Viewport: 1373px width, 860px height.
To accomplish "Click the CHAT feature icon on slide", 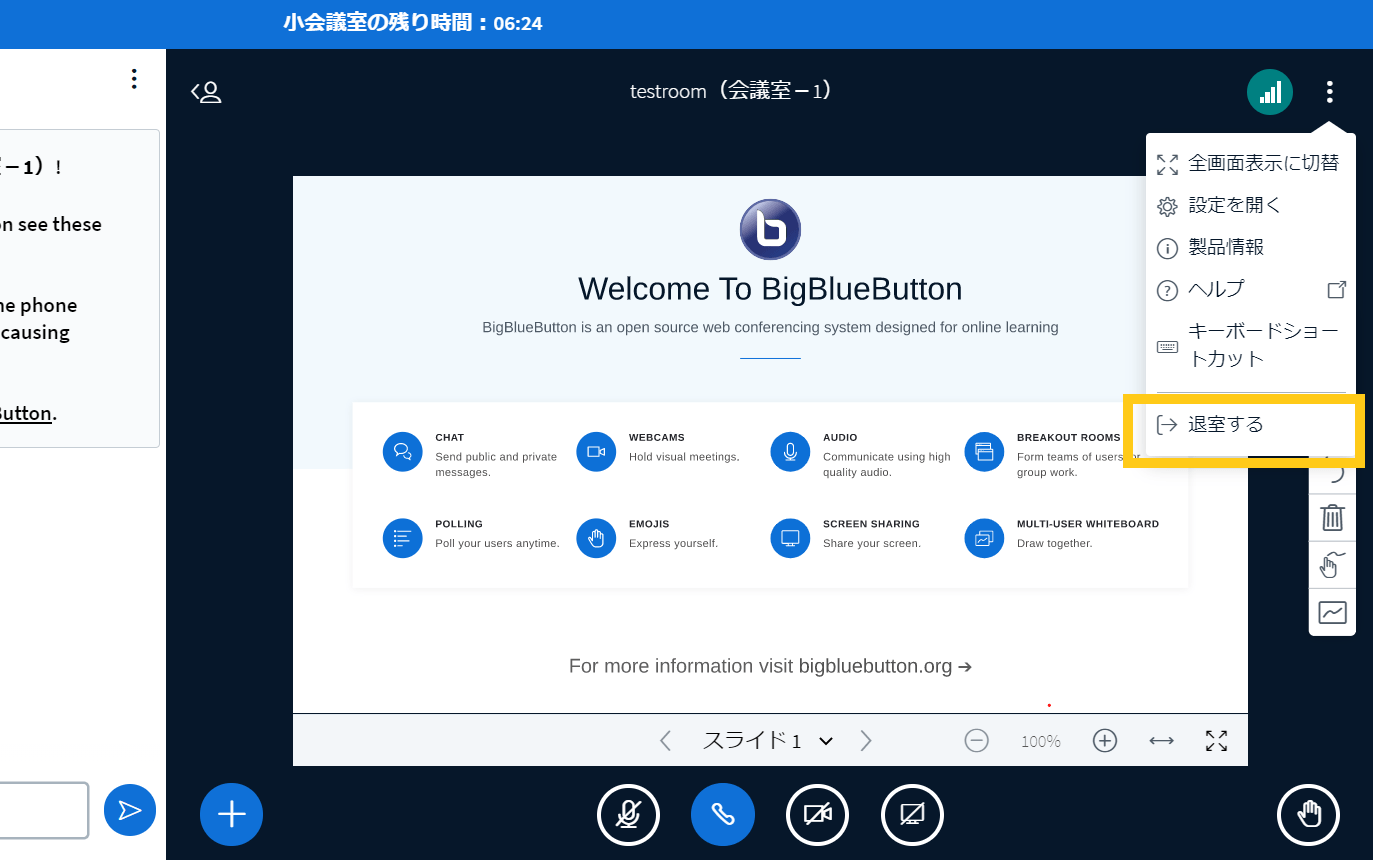I will (x=403, y=452).
